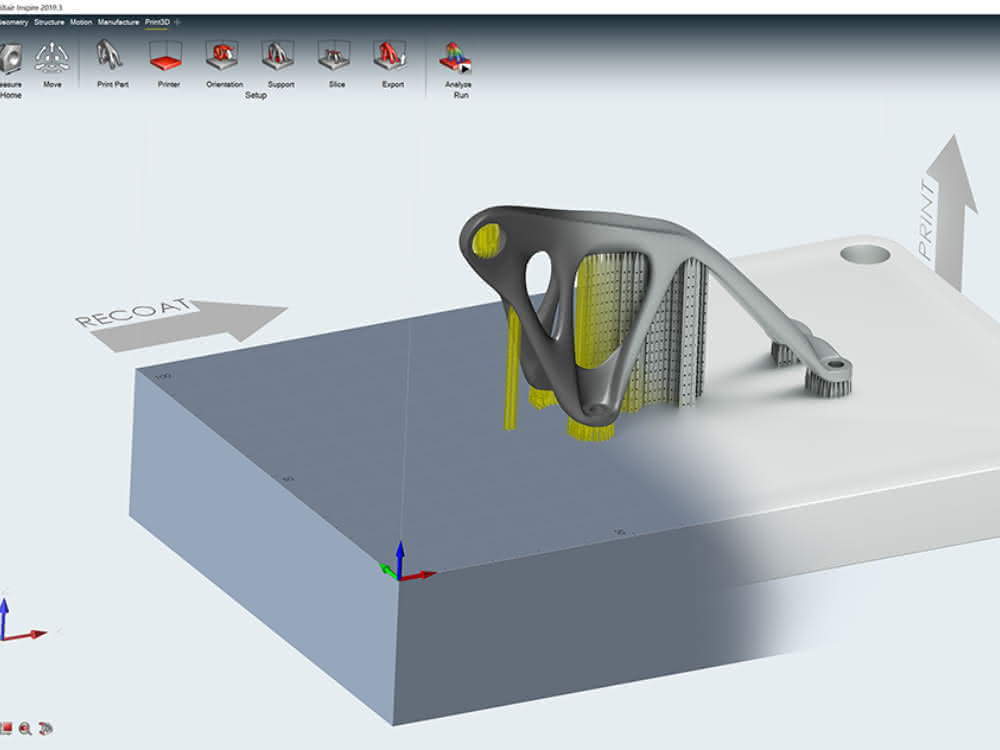
Task: Run the Analyze simulation icon
Action: (455, 57)
